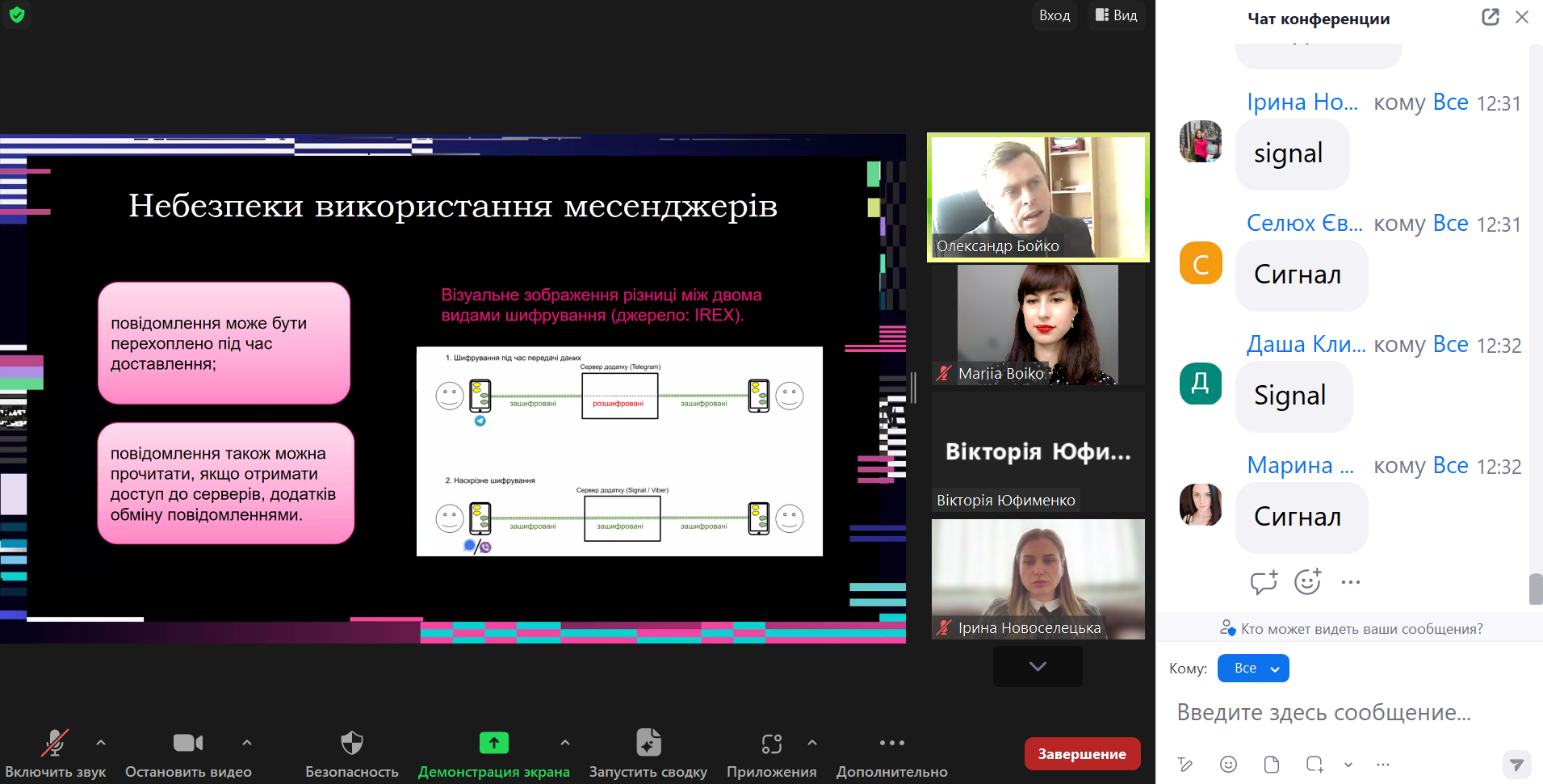The image size is (1543, 784).
Task: Click Демонстрация экрана share screen icon
Action: click(493, 743)
